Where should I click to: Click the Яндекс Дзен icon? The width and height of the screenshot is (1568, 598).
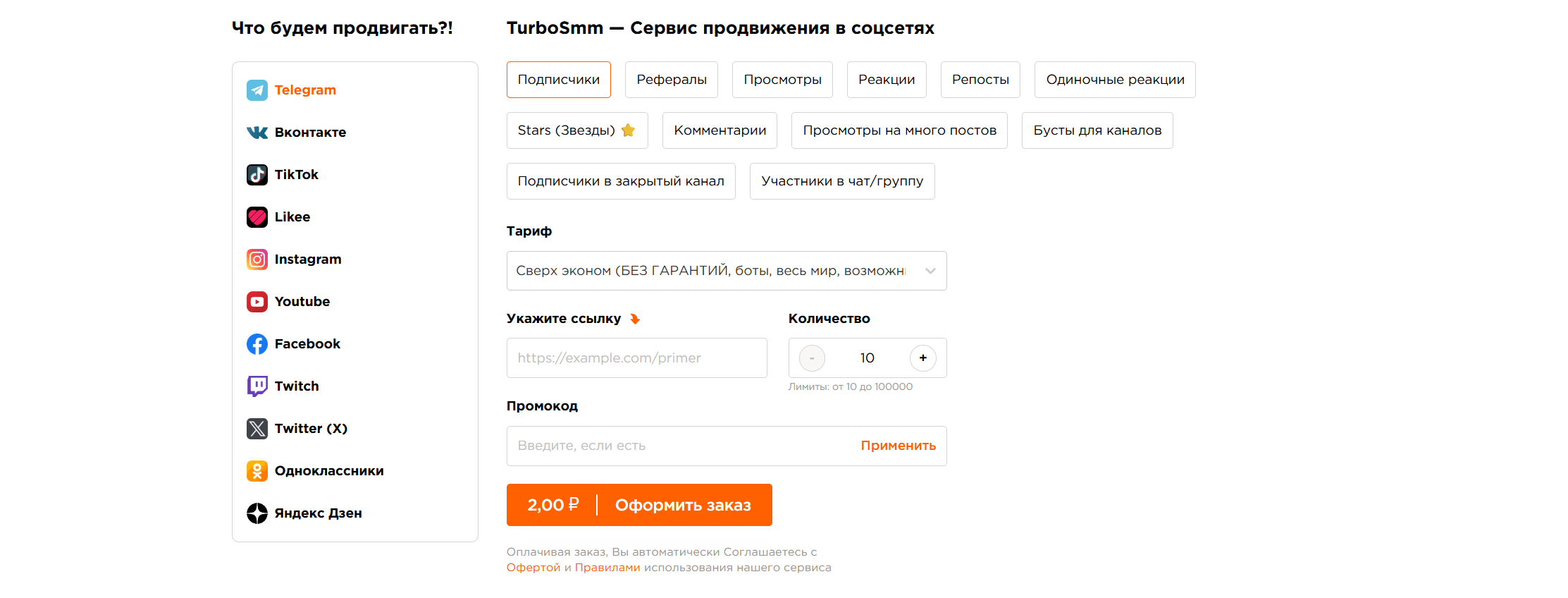pos(257,513)
